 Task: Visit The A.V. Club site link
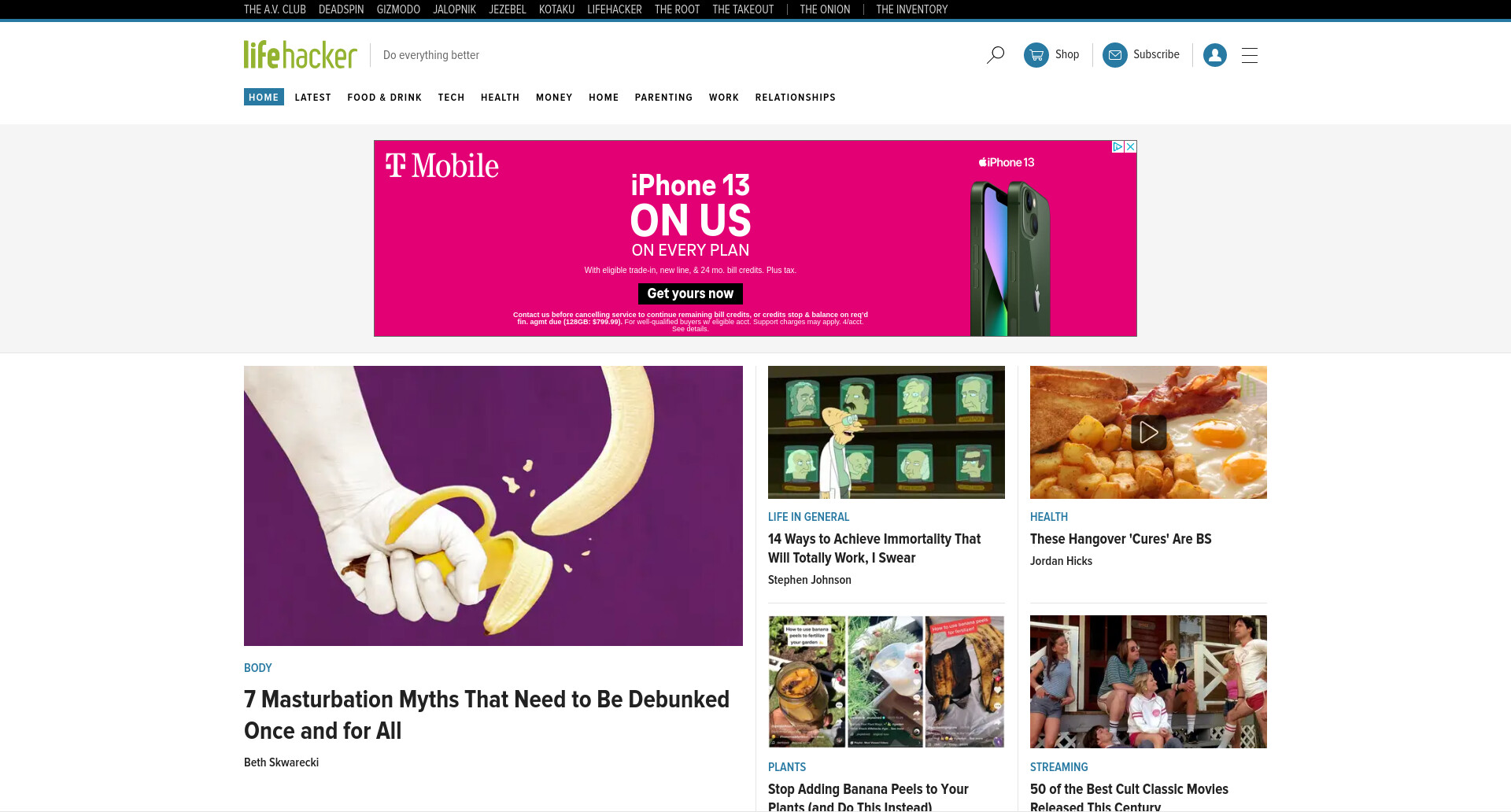(x=275, y=9)
